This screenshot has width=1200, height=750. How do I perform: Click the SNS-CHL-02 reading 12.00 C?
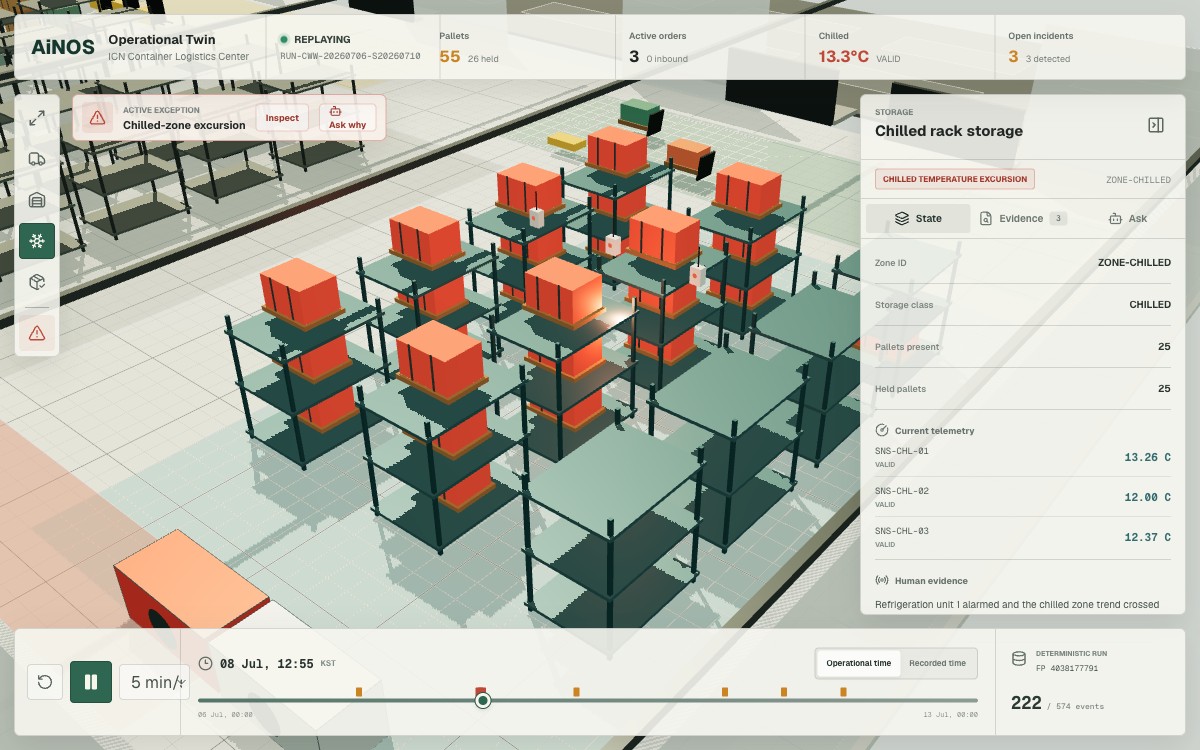[1147, 497]
